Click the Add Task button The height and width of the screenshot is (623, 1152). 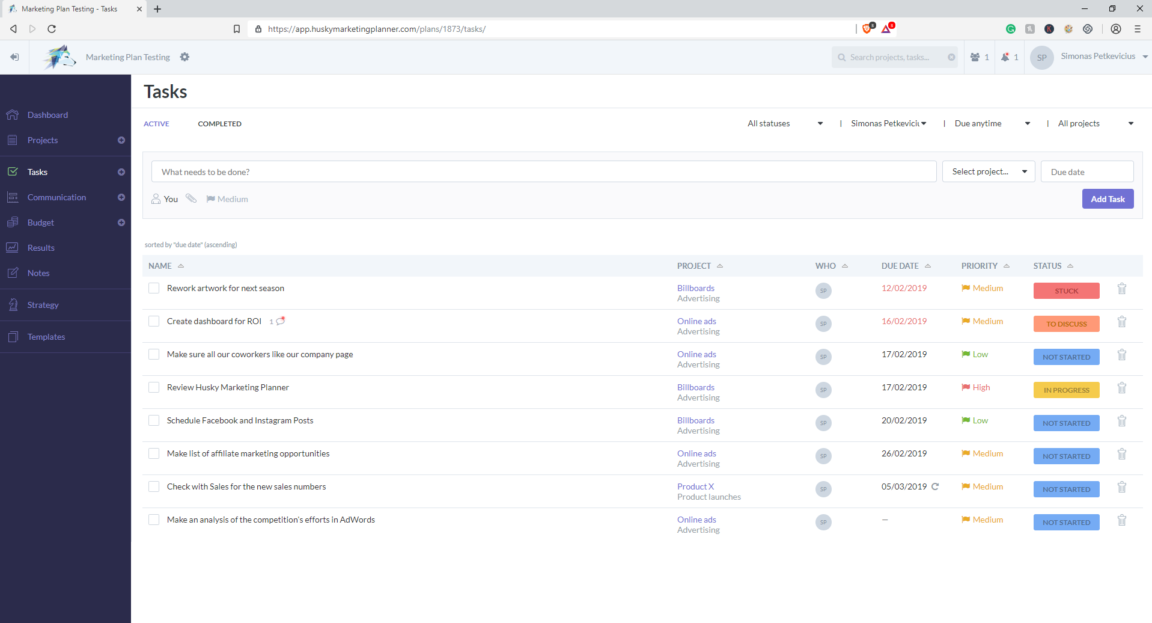point(1107,199)
